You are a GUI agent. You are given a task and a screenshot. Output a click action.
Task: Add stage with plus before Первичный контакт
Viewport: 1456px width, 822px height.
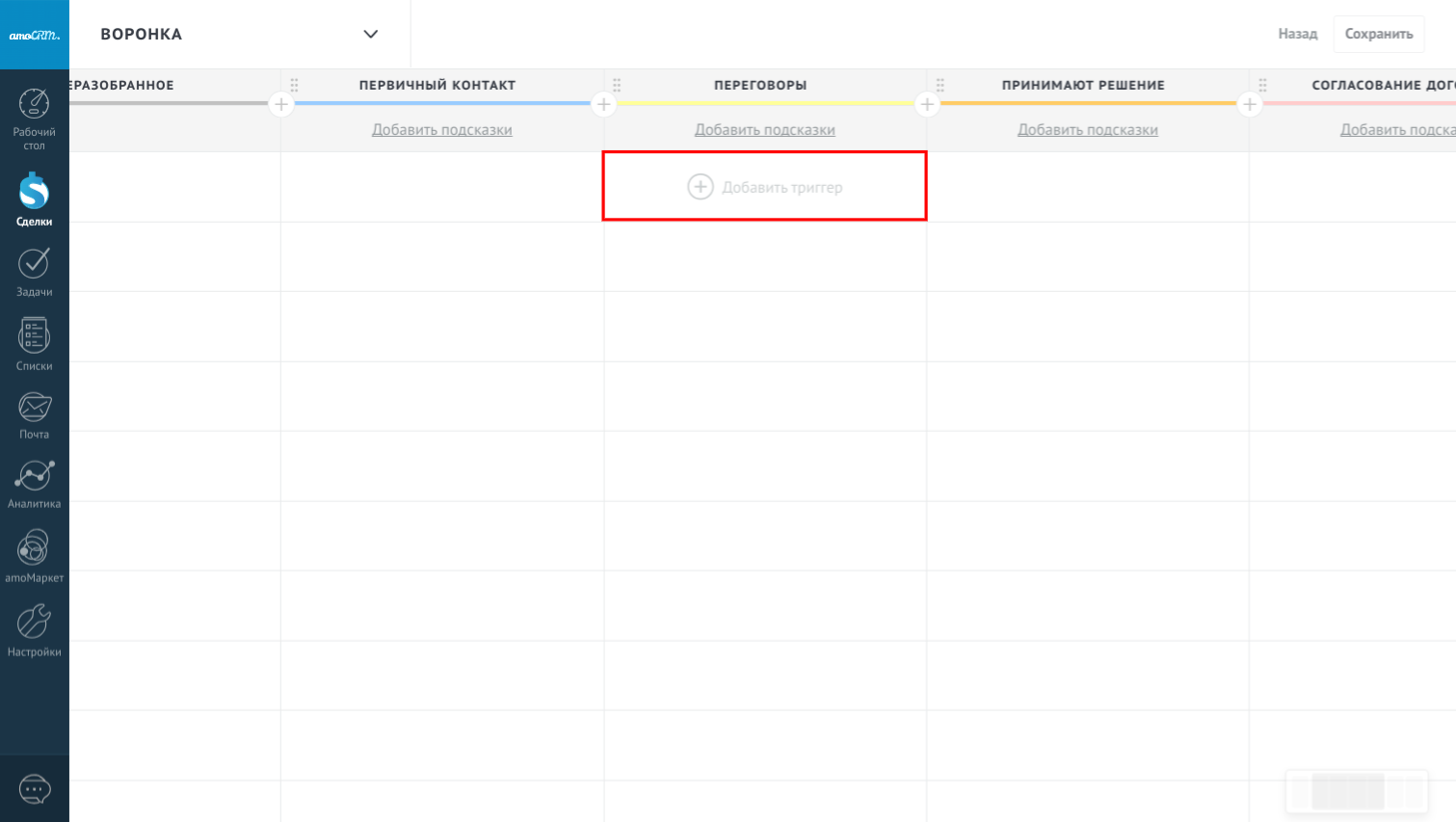pos(281,104)
